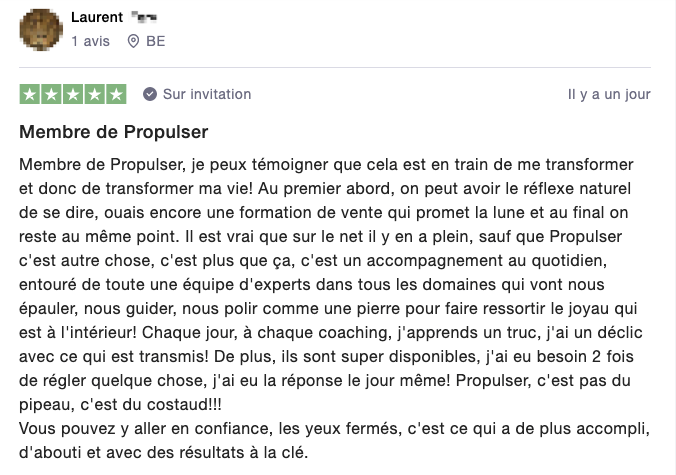Click the second green star
Screen dimensions: 676x475
click(x=51, y=94)
